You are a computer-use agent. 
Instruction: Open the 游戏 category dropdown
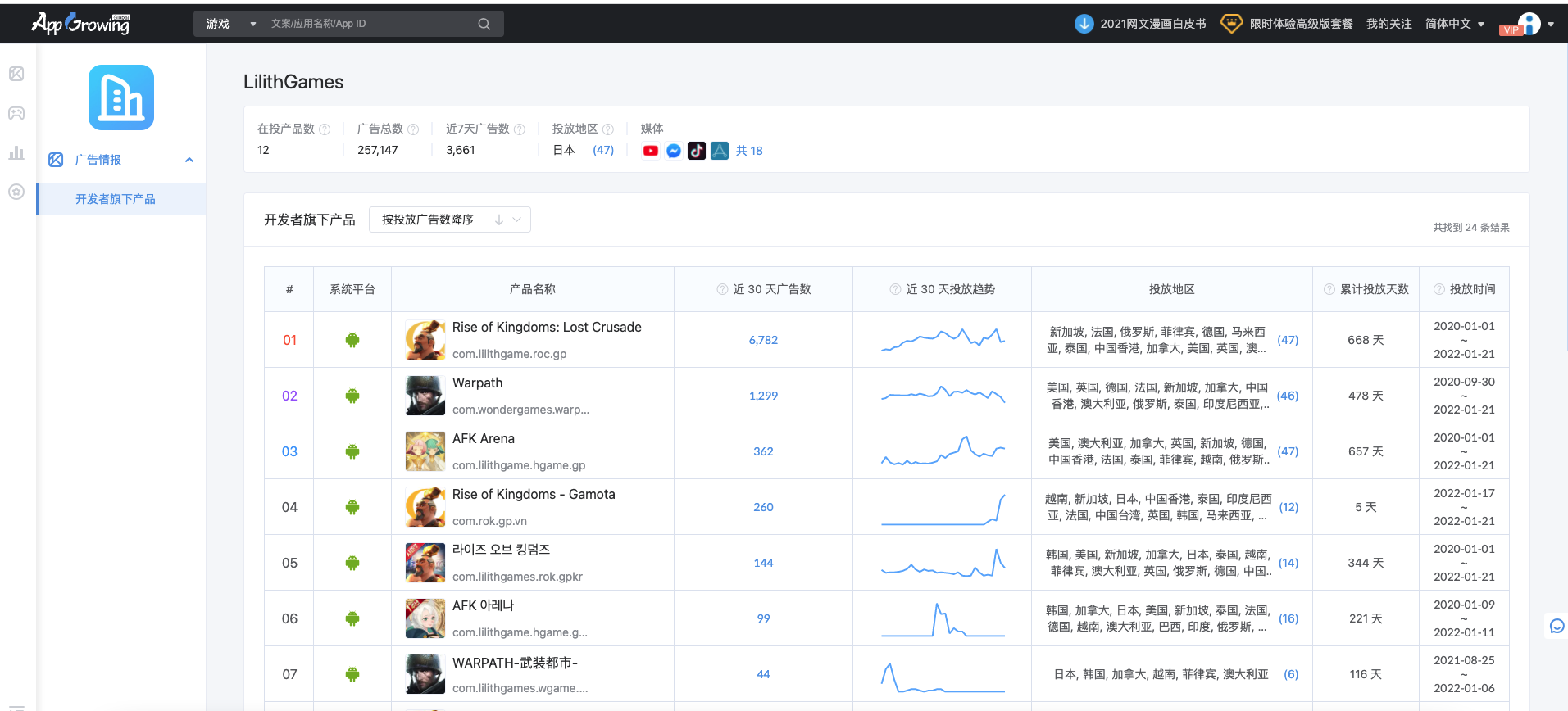pos(232,24)
